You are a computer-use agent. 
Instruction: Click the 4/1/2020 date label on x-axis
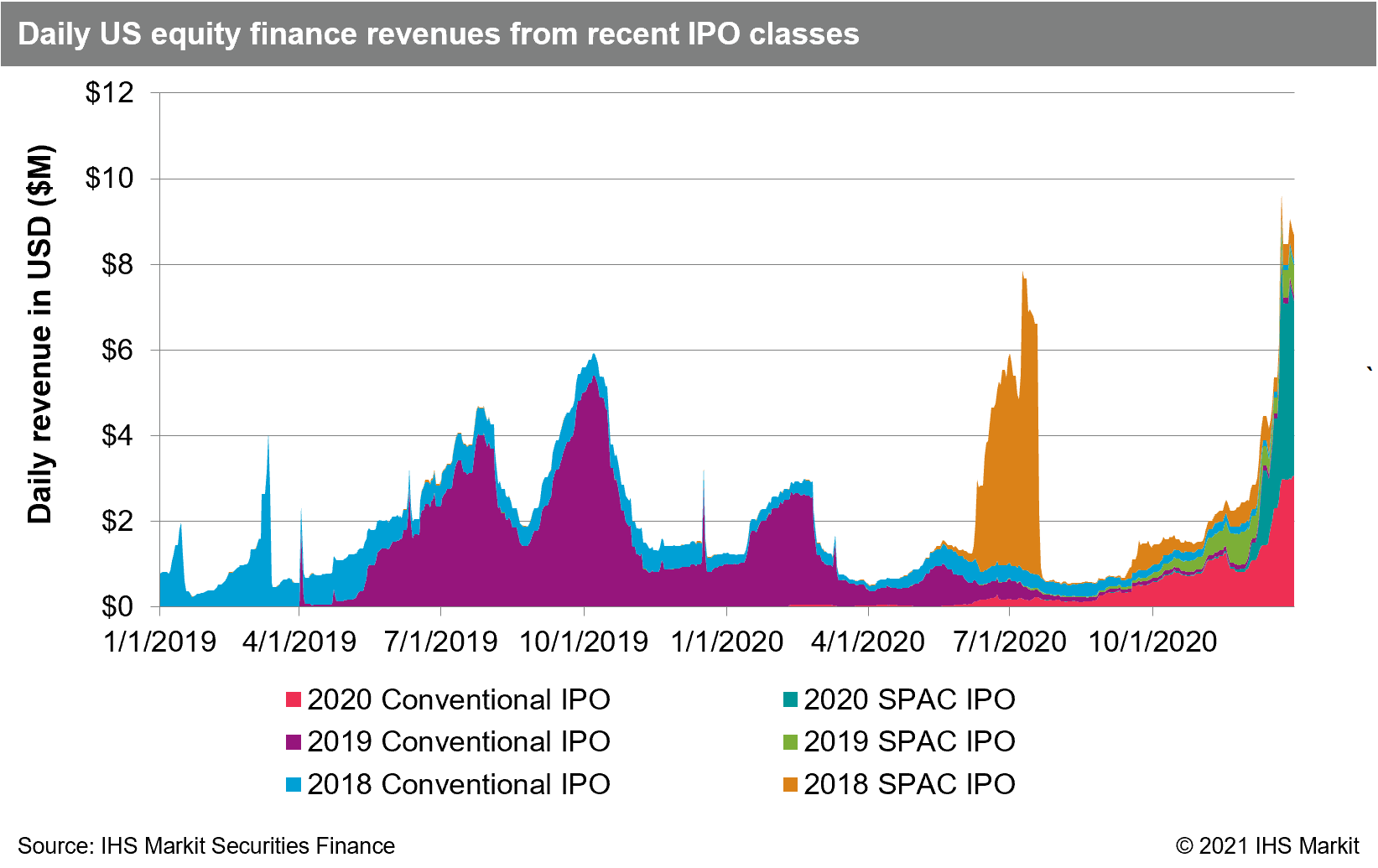pyautogui.click(x=867, y=642)
